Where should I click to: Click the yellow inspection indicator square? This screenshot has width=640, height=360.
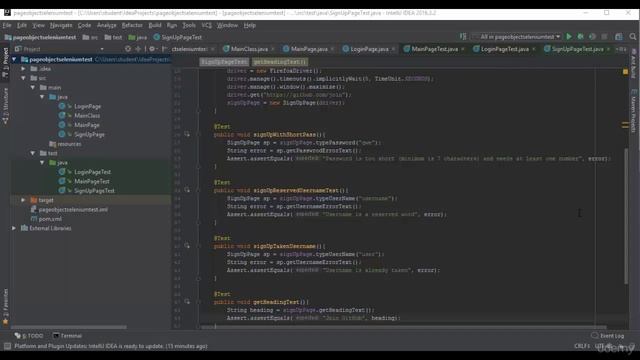[x=625, y=72]
